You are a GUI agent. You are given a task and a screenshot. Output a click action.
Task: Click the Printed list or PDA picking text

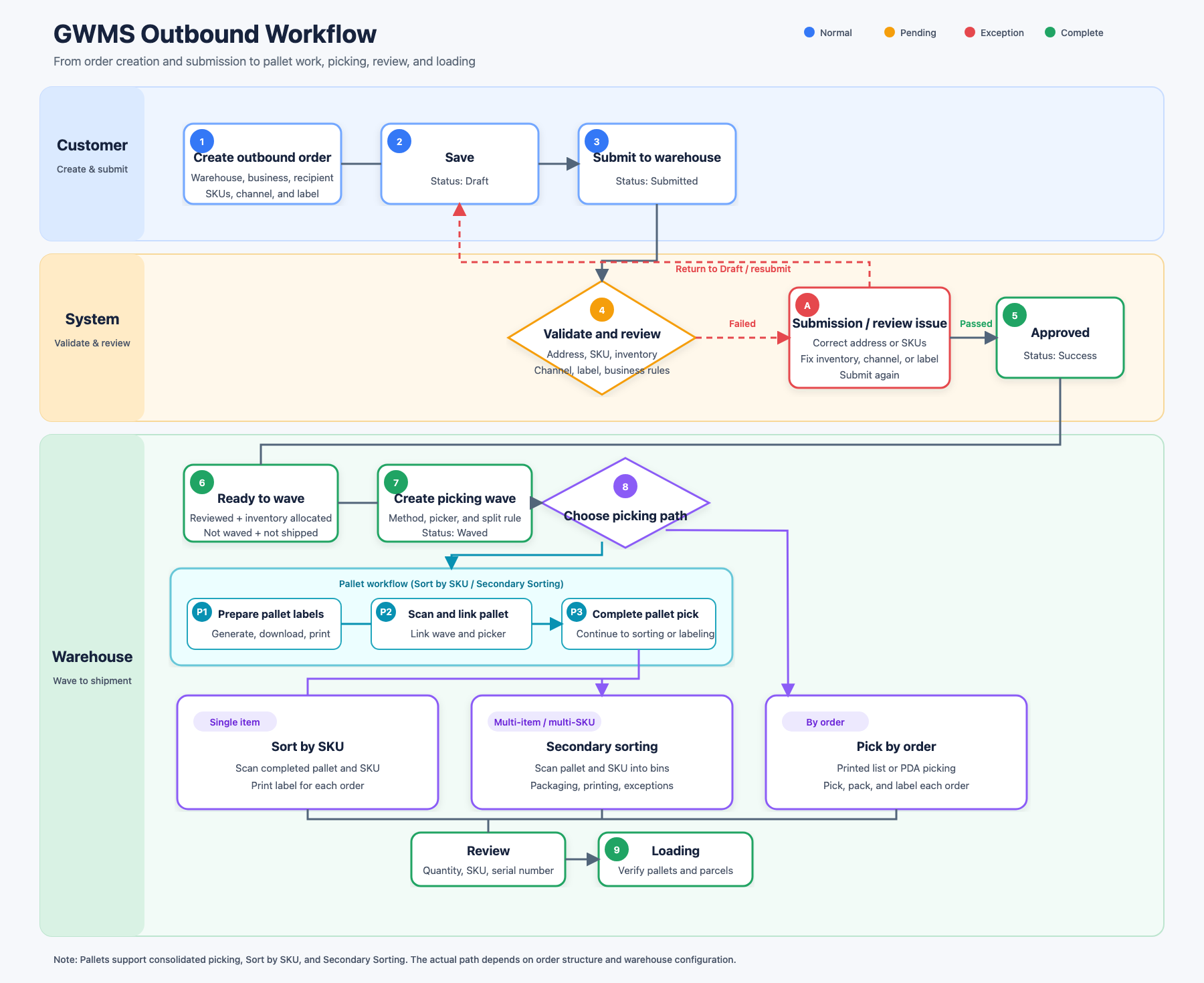click(896, 768)
